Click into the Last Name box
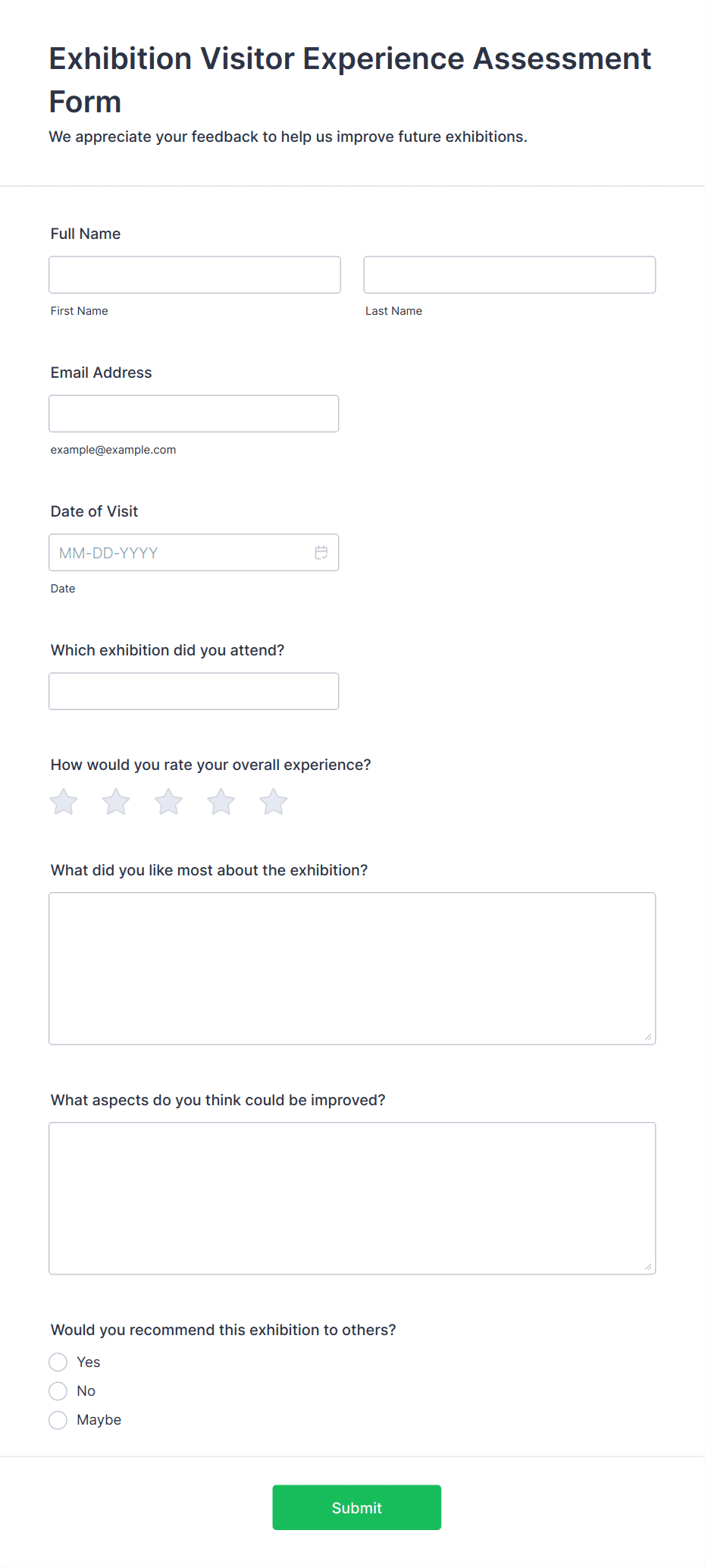Screen dimensions: 705x1568 coord(509,275)
